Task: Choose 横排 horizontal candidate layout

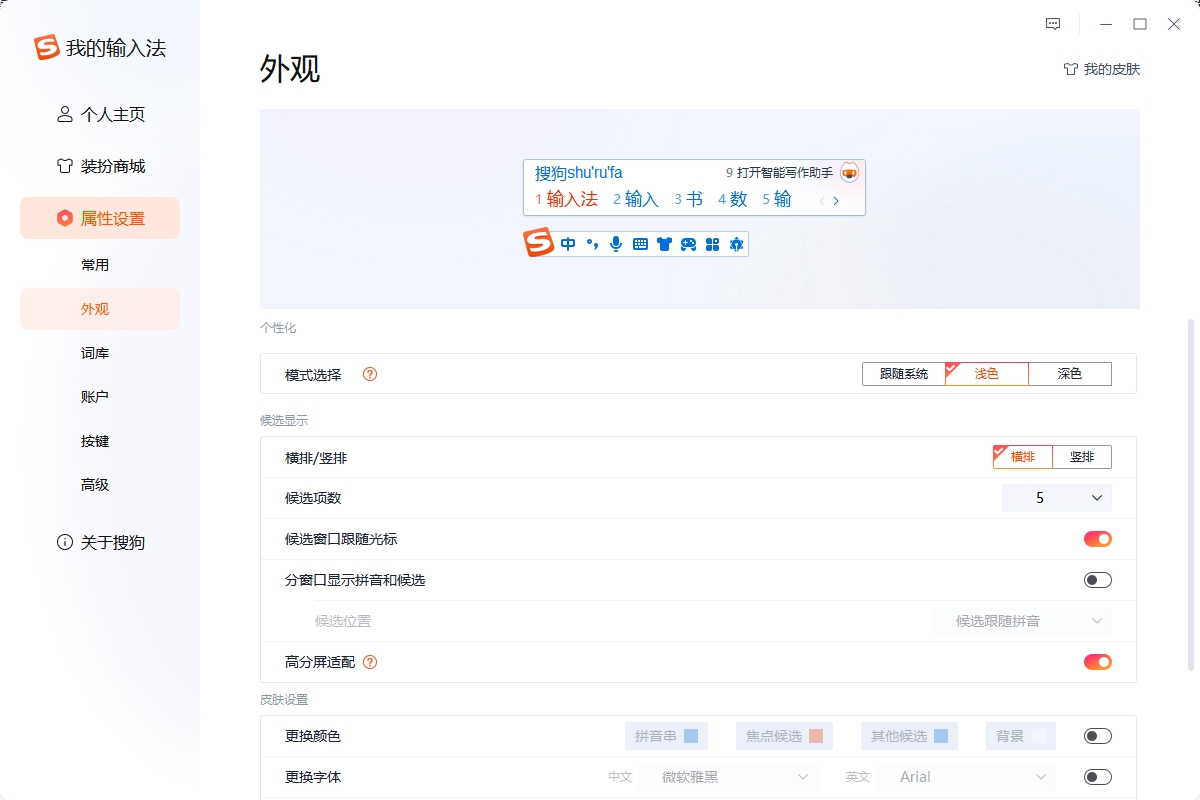Action: click(1023, 457)
